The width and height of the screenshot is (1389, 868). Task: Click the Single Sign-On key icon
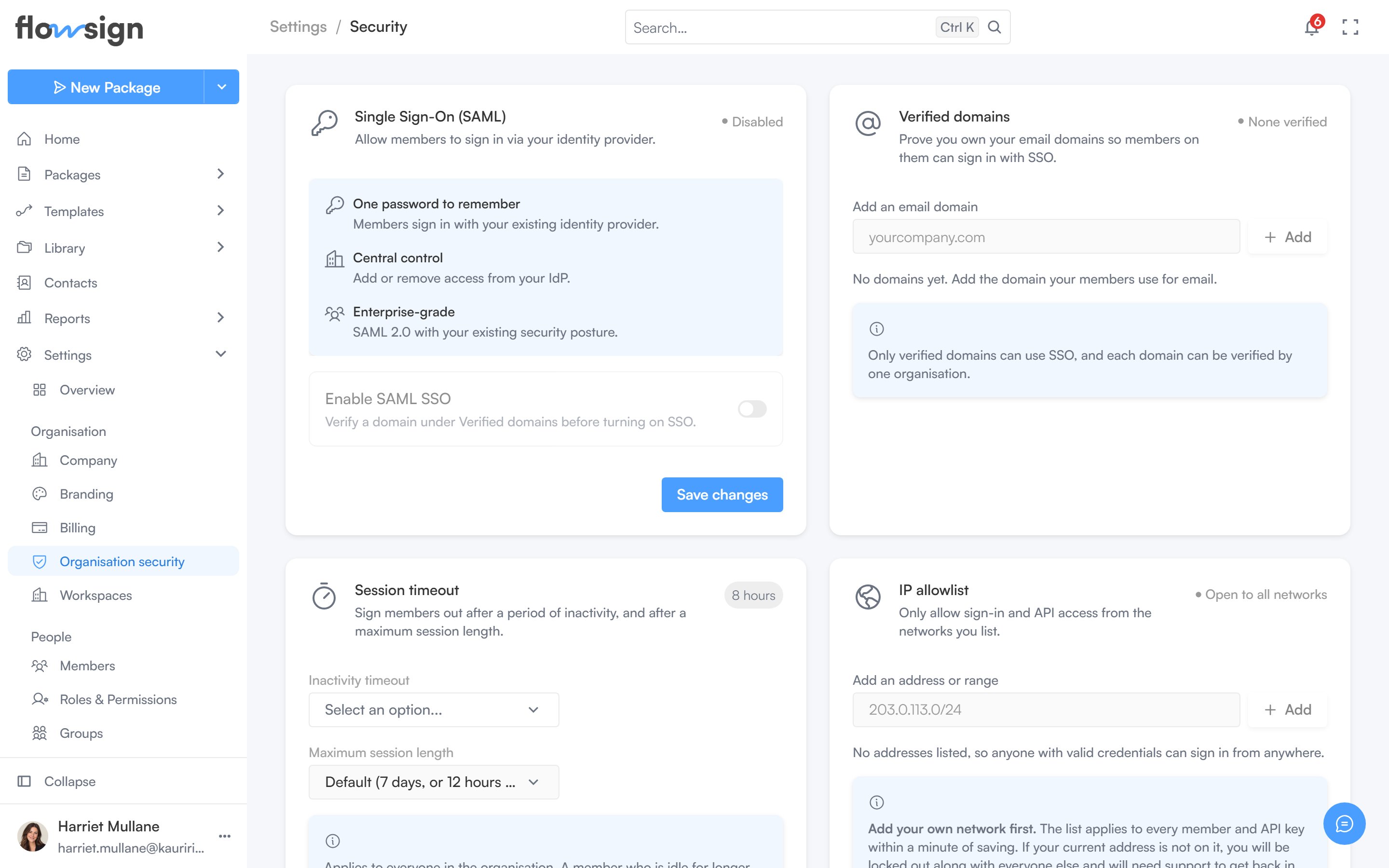(324, 123)
